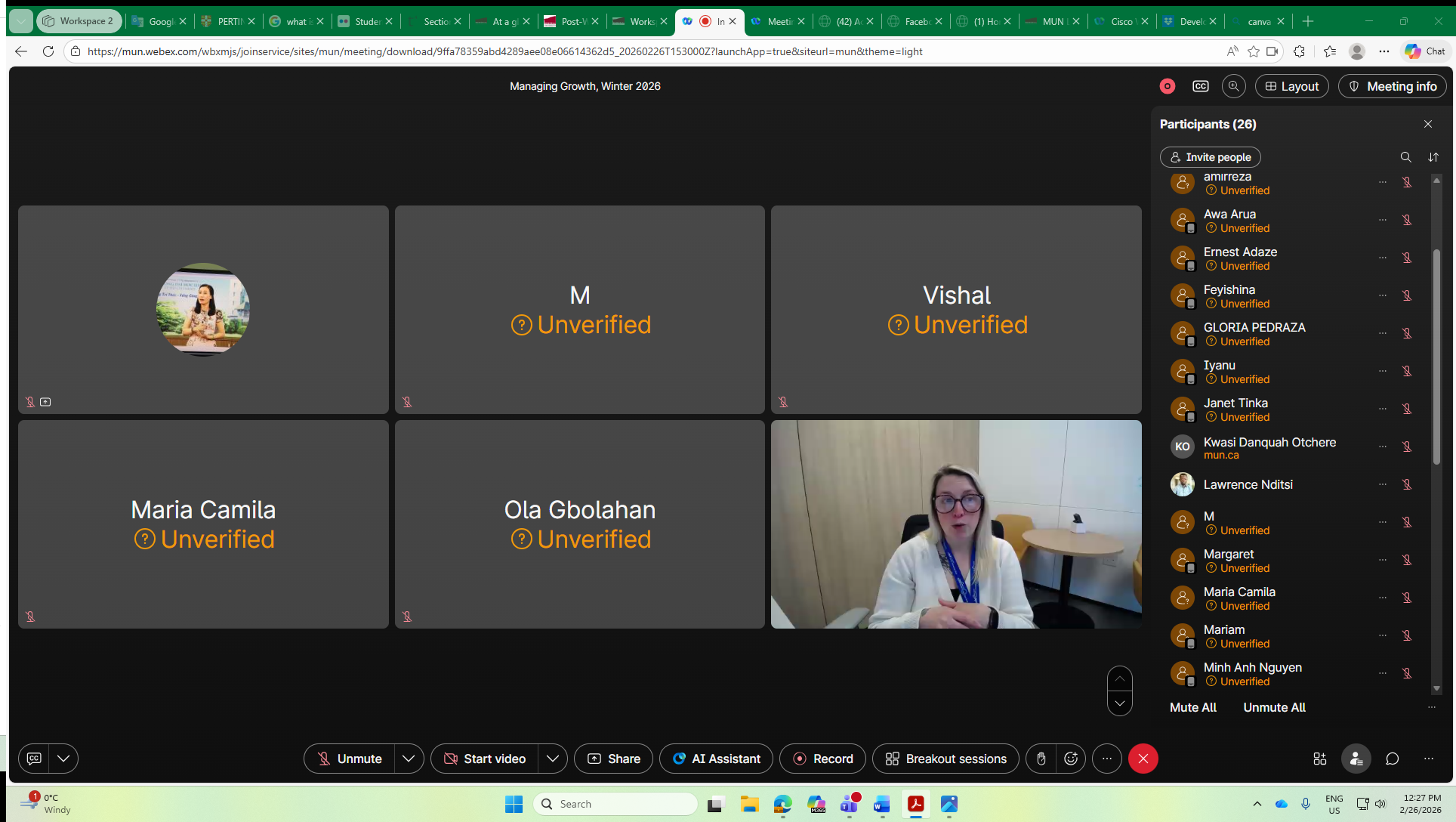The width and height of the screenshot is (1456, 822).
Task: Click the sort participants icon
Action: click(1433, 157)
